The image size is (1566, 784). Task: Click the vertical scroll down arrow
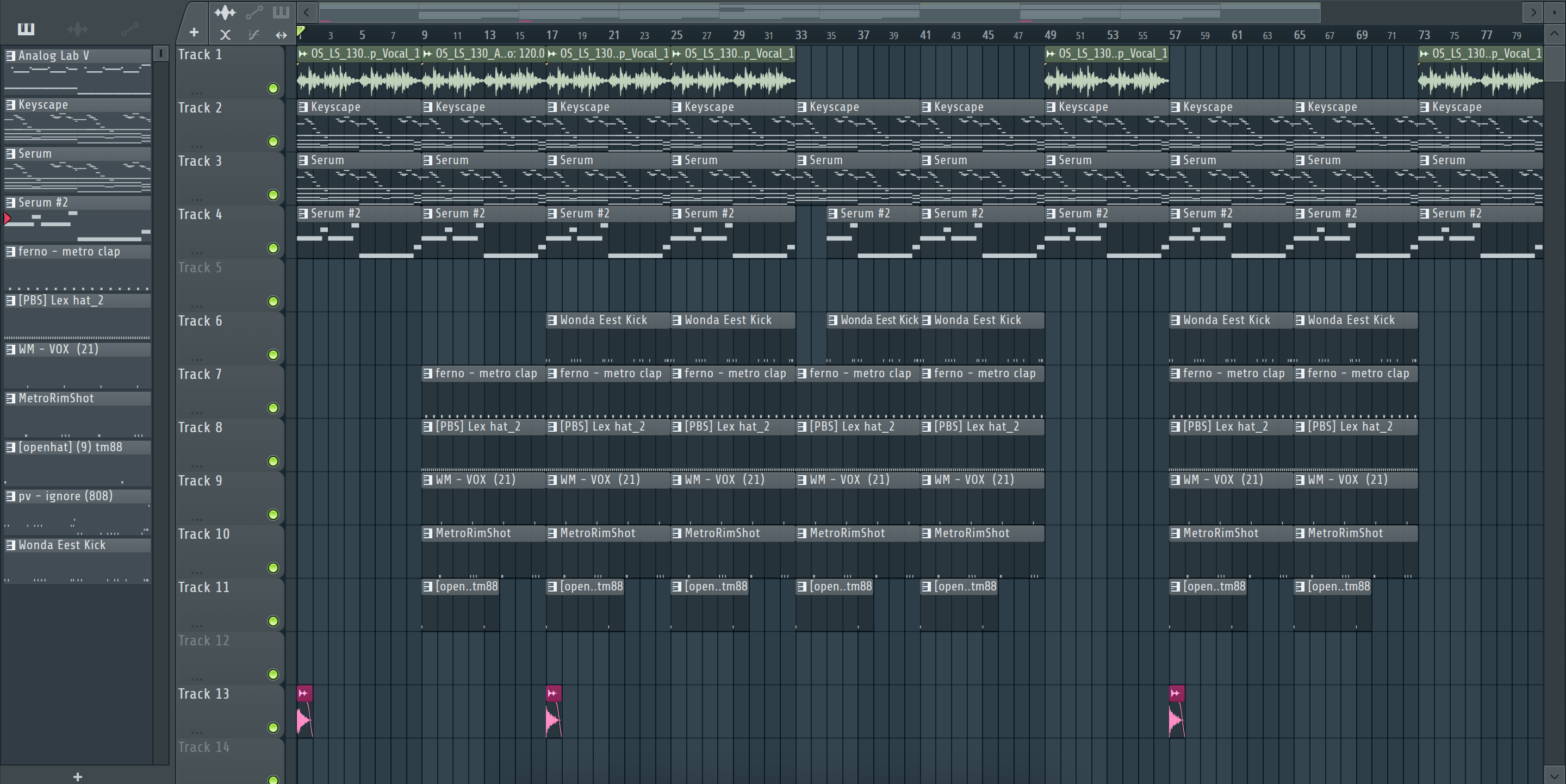pyautogui.click(x=1554, y=775)
